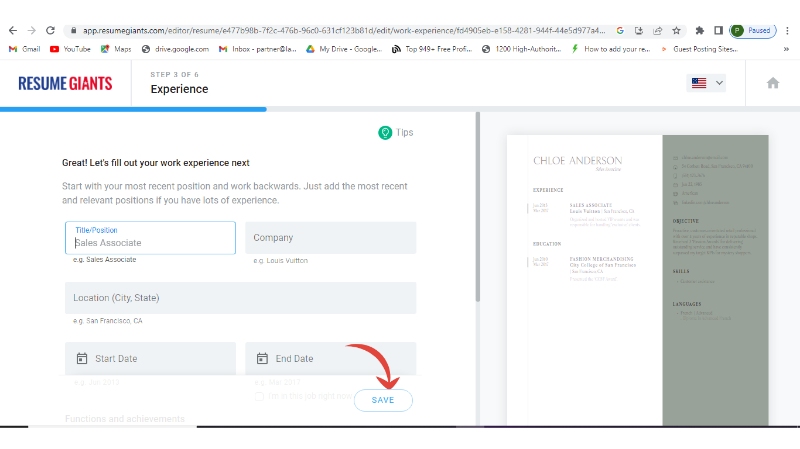Open the browser extensions puzzle icon
Image resolution: width=800 pixels, height=449 pixels.
[699, 31]
